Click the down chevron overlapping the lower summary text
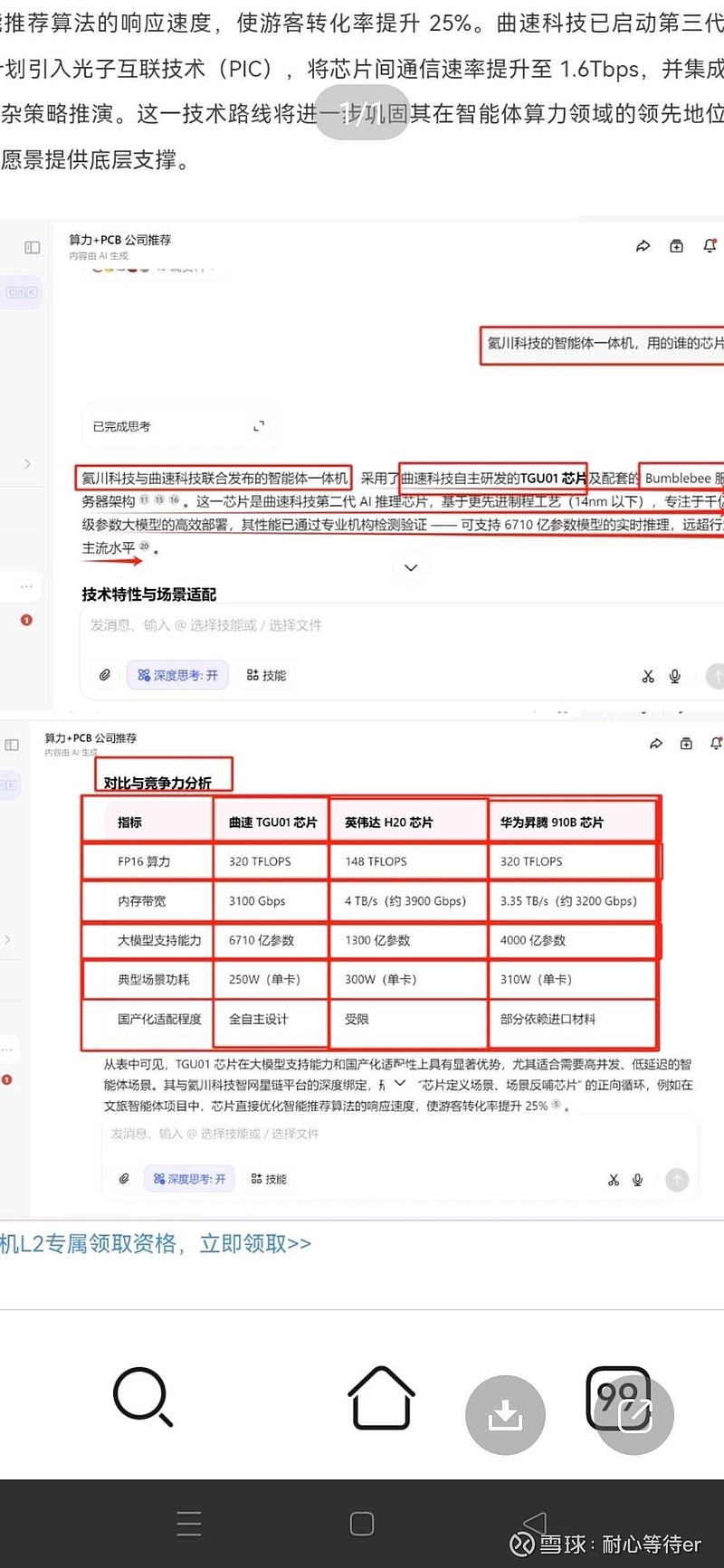 point(400,1083)
